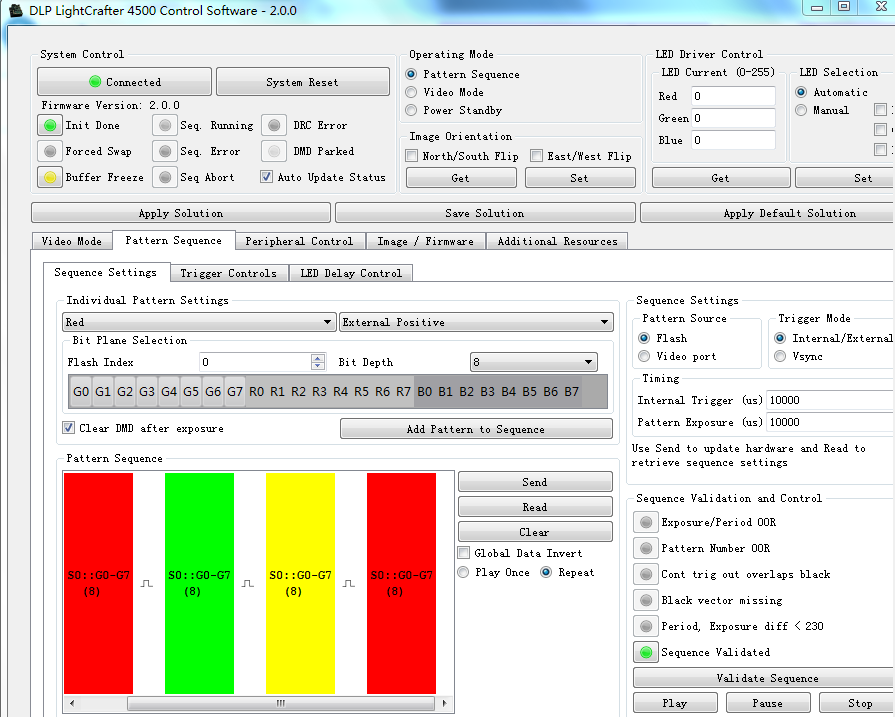Enable North/South Flip checkbox

pos(411,155)
